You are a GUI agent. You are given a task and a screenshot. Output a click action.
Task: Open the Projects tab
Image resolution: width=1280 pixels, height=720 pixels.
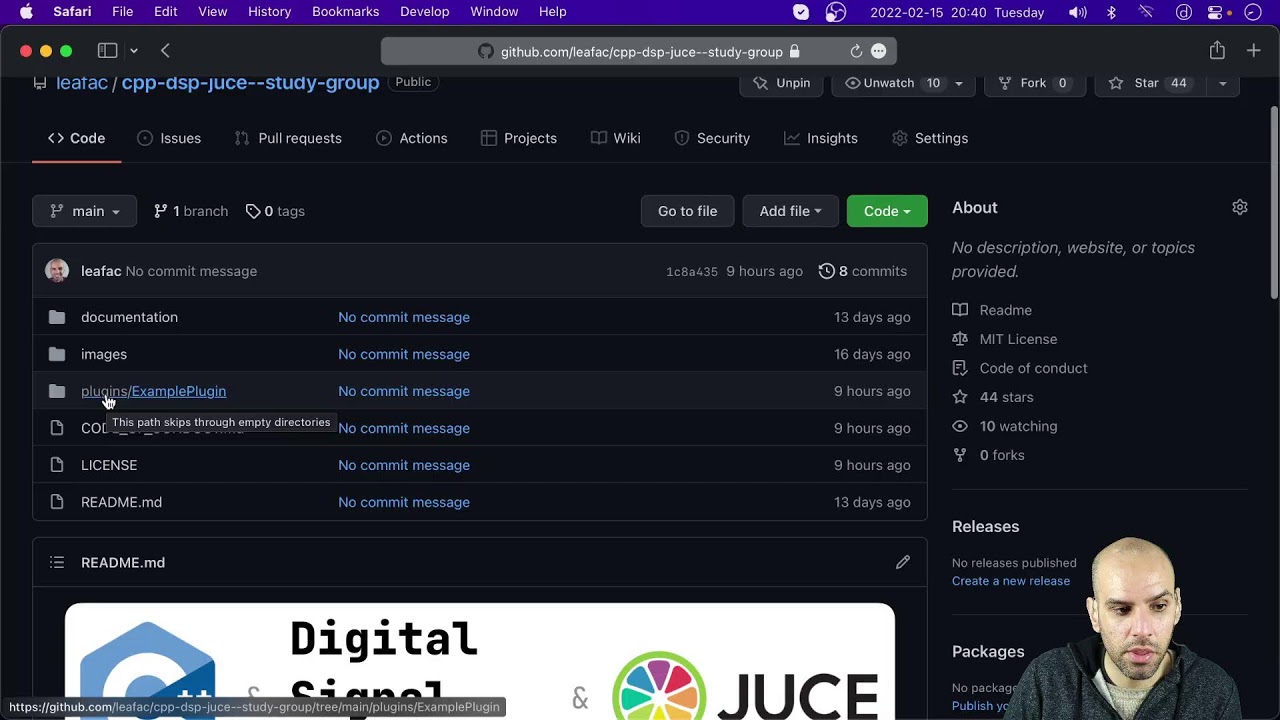pyautogui.click(x=519, y=138)
